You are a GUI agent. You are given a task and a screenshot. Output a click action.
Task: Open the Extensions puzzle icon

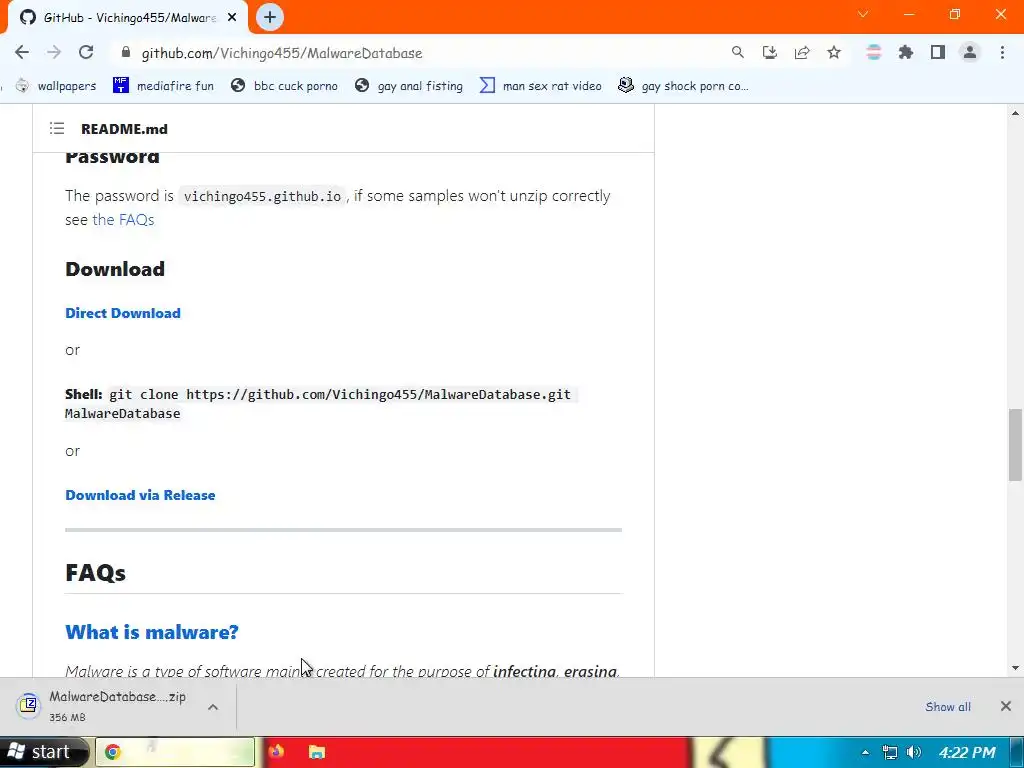pyautogui.click(x=906, y=53)
